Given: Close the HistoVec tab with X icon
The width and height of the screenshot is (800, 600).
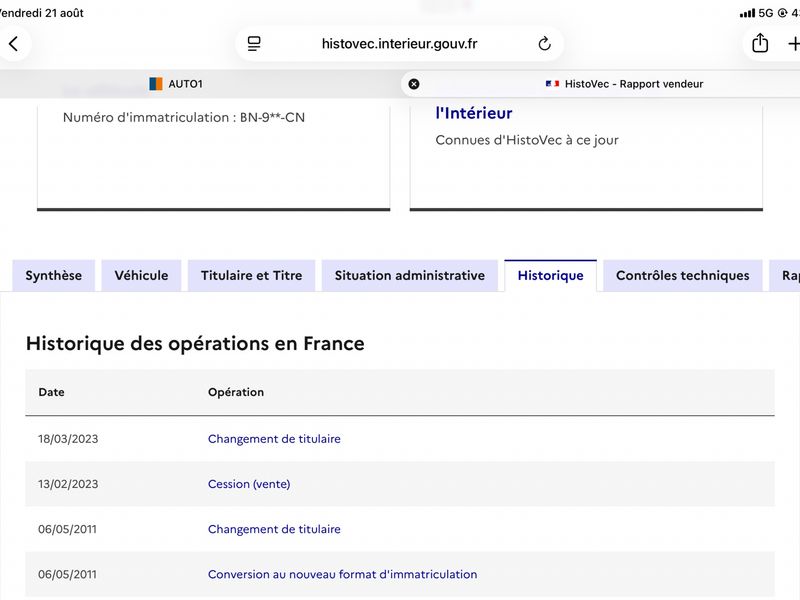Looking at the screenshot, I should [414, 84].
